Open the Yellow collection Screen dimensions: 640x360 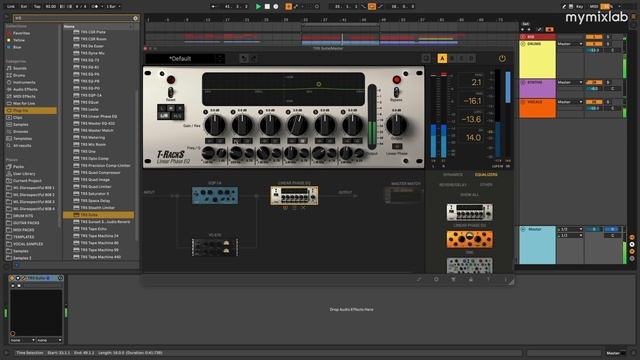19,40
